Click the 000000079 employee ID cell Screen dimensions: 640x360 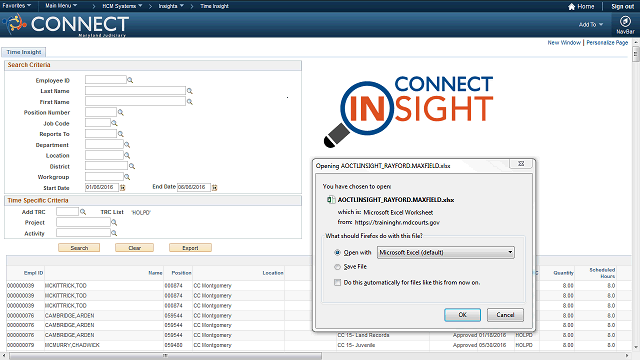20,345
